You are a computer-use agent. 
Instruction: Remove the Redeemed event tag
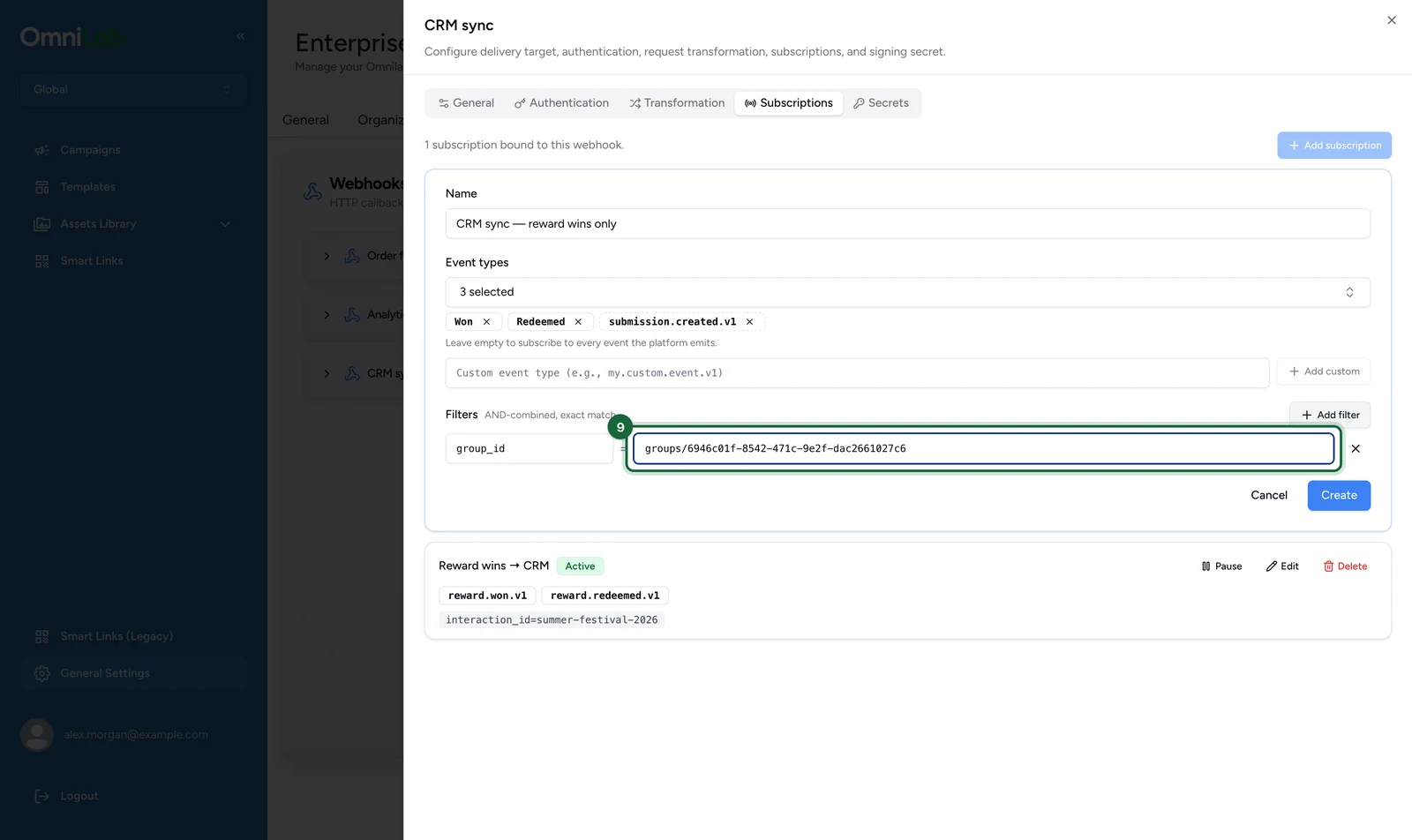tap(578, 322)
